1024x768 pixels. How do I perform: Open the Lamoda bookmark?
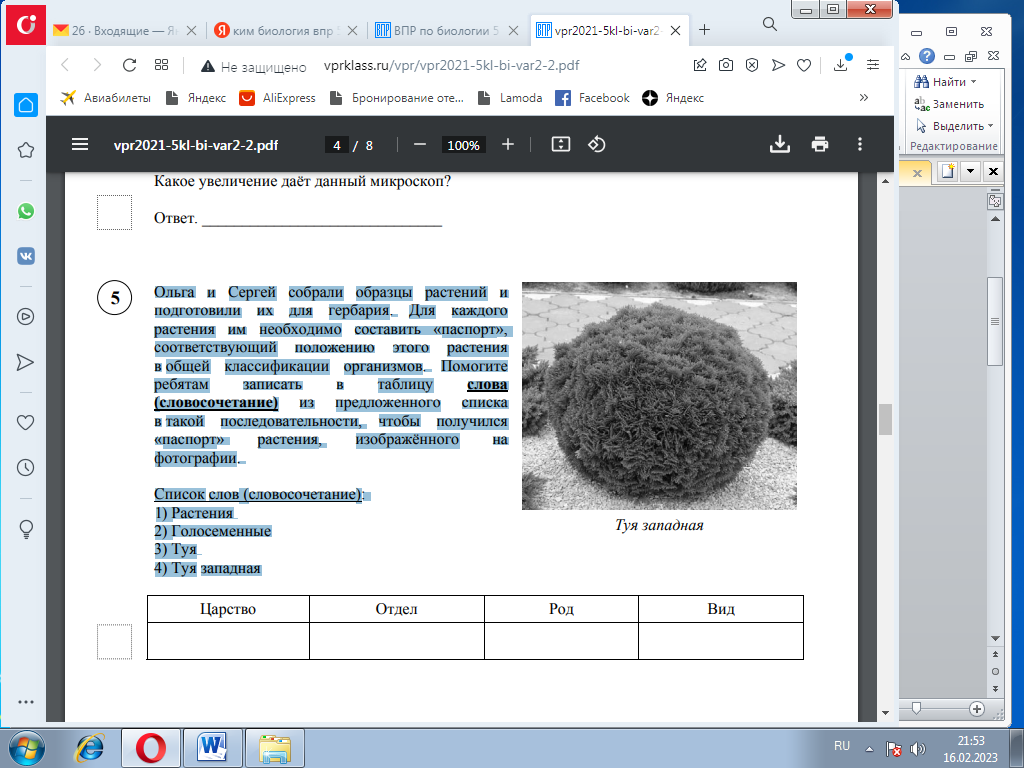pyautogui.click(x=510, y=98)
